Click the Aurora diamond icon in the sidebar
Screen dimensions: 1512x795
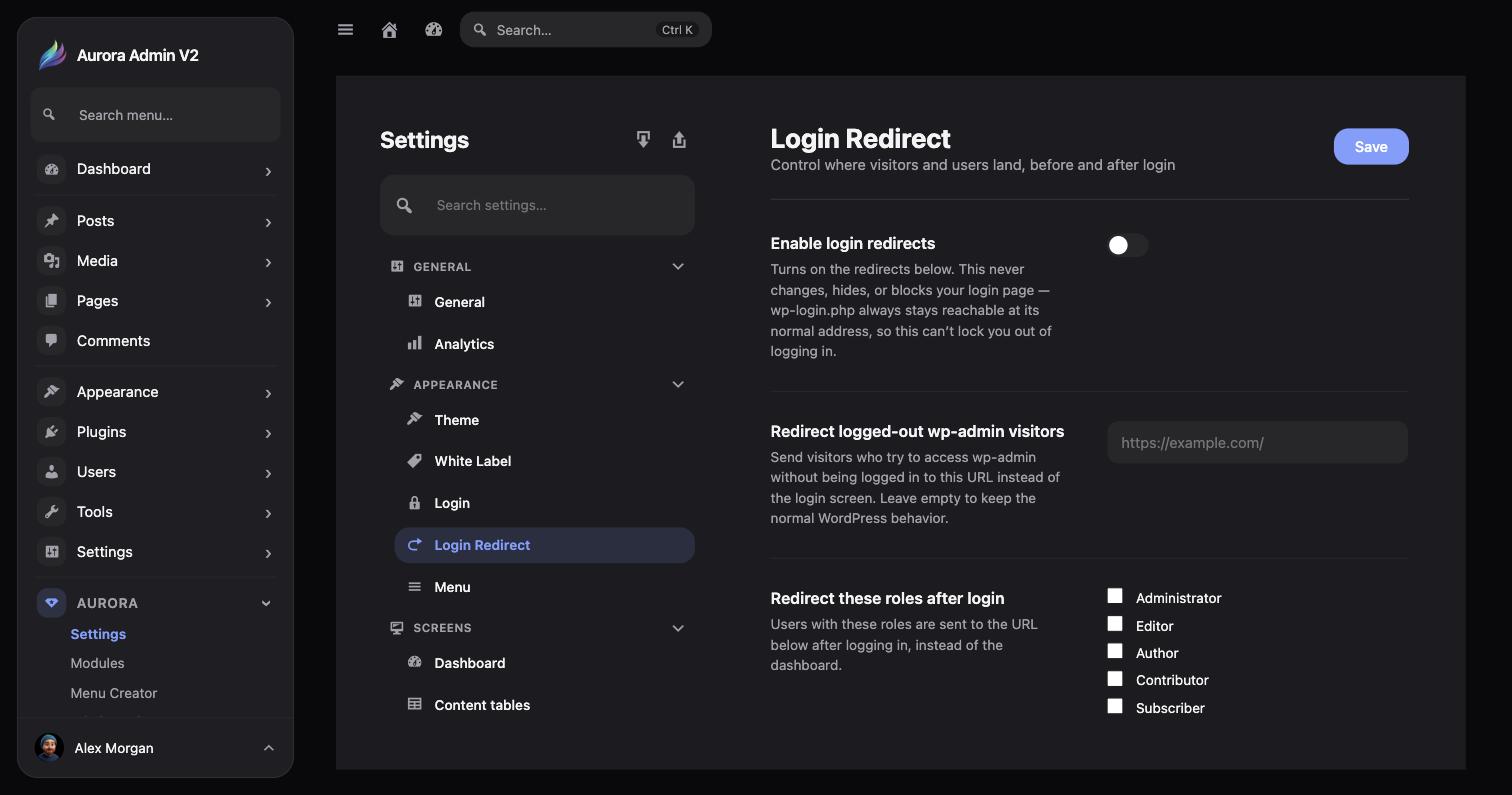click(x=52, y=603)
